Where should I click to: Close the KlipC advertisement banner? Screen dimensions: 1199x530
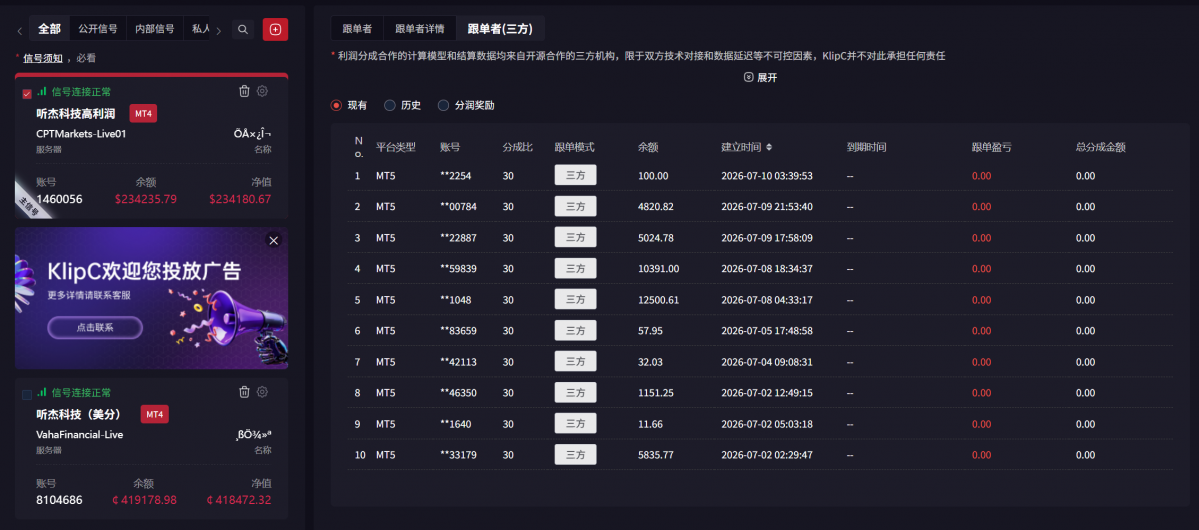pyautogui.click(x=274, y=240)
